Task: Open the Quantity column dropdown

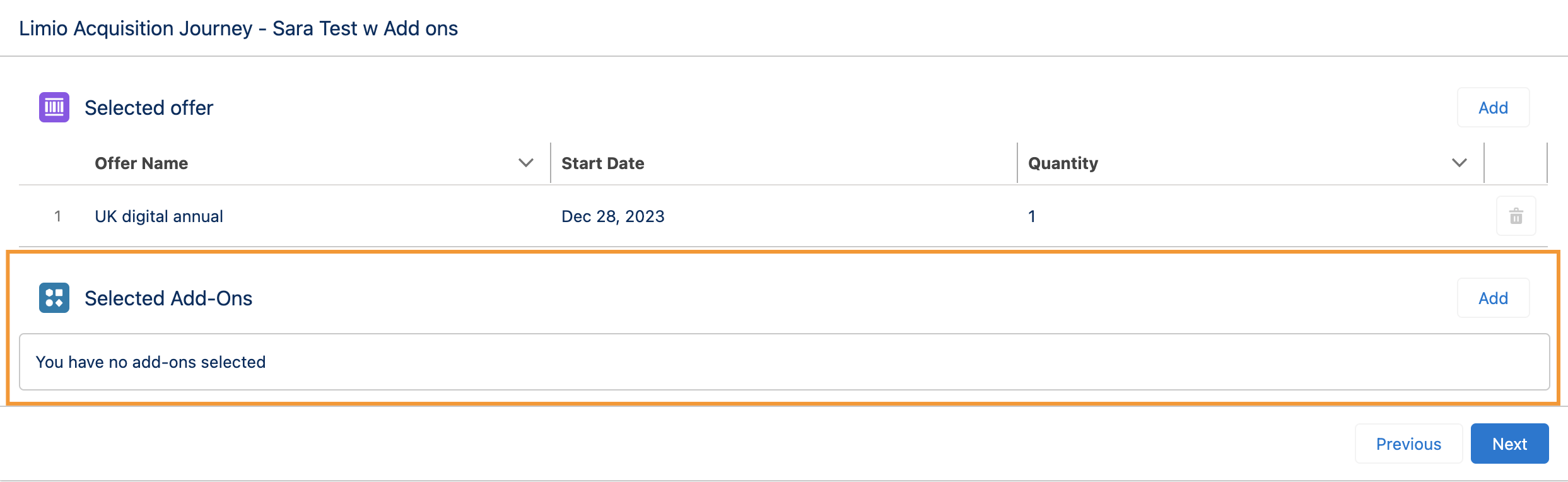Action: click(1460, 163)
